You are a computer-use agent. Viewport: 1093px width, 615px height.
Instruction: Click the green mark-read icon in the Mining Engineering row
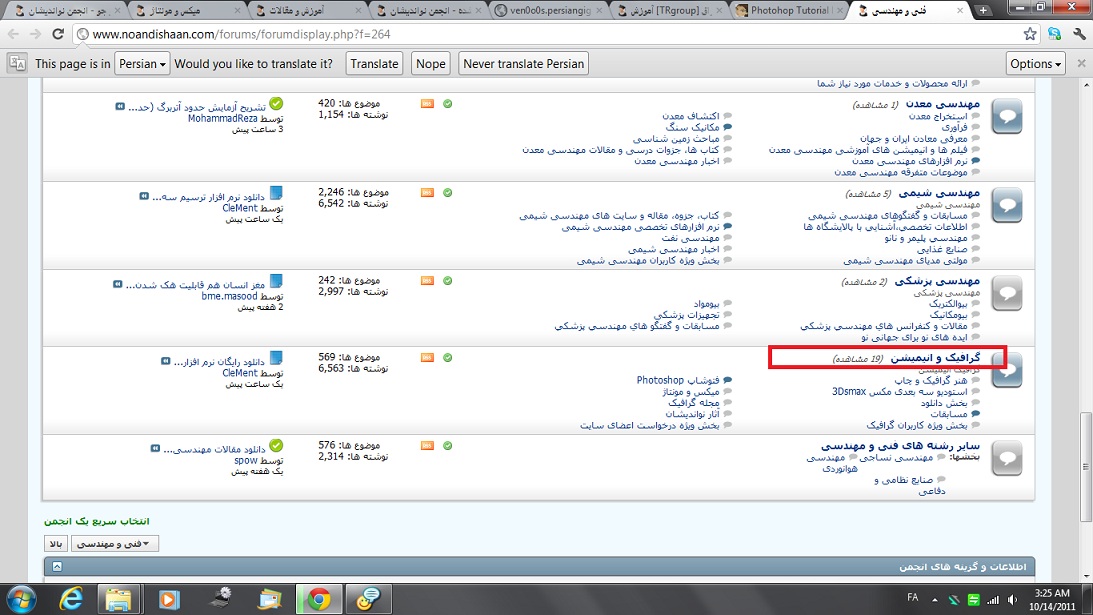[448, 104]
